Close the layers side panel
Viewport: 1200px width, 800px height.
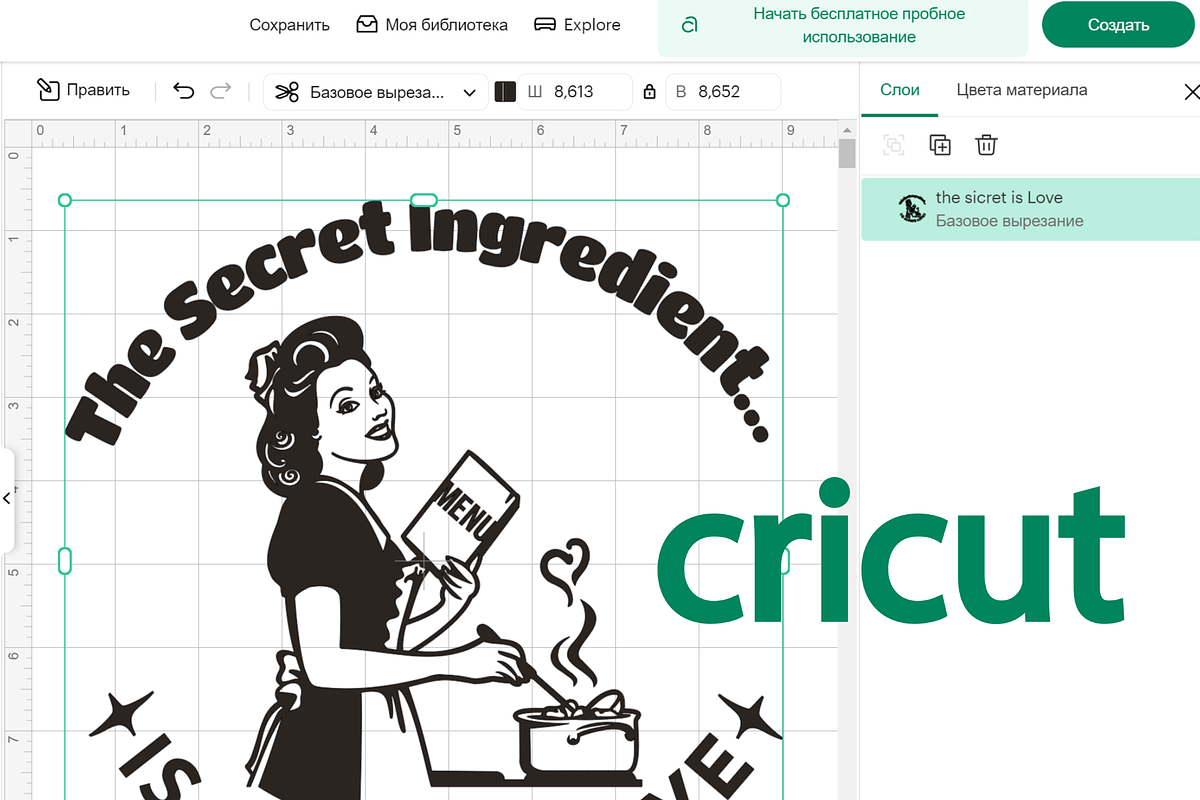1191,92
